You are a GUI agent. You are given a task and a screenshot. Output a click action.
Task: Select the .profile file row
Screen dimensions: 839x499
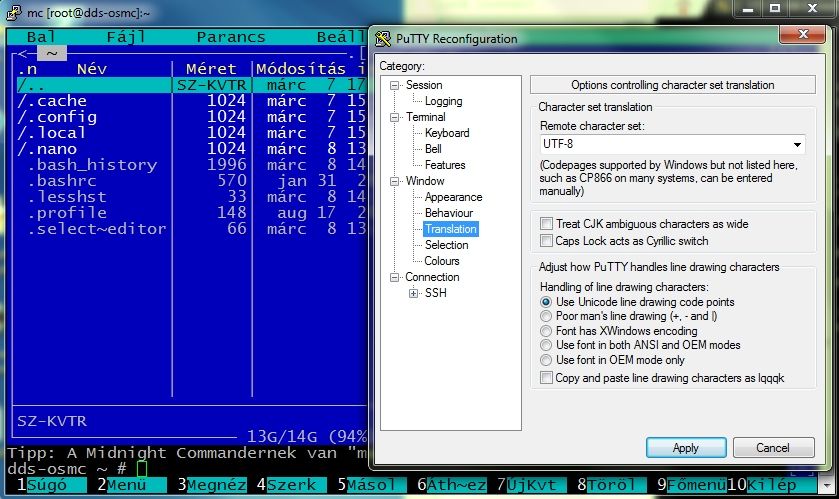click(190, 213)
